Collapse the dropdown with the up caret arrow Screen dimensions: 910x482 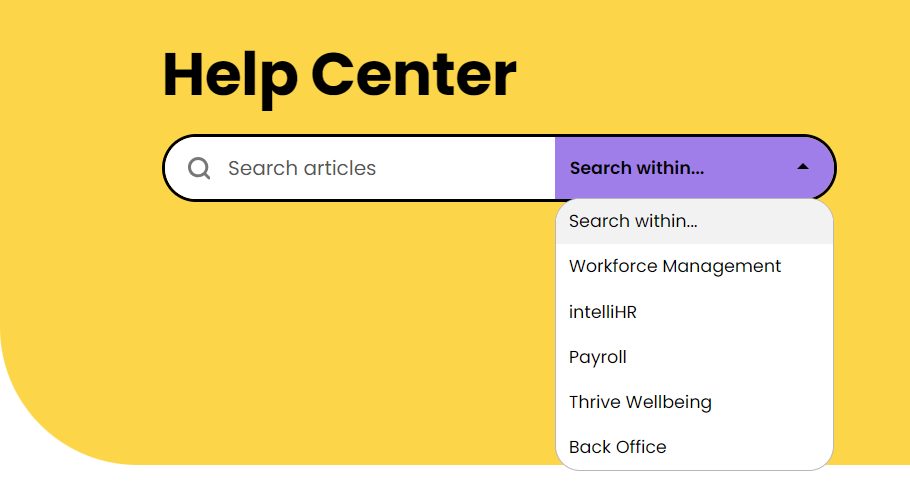pos(803,167)
